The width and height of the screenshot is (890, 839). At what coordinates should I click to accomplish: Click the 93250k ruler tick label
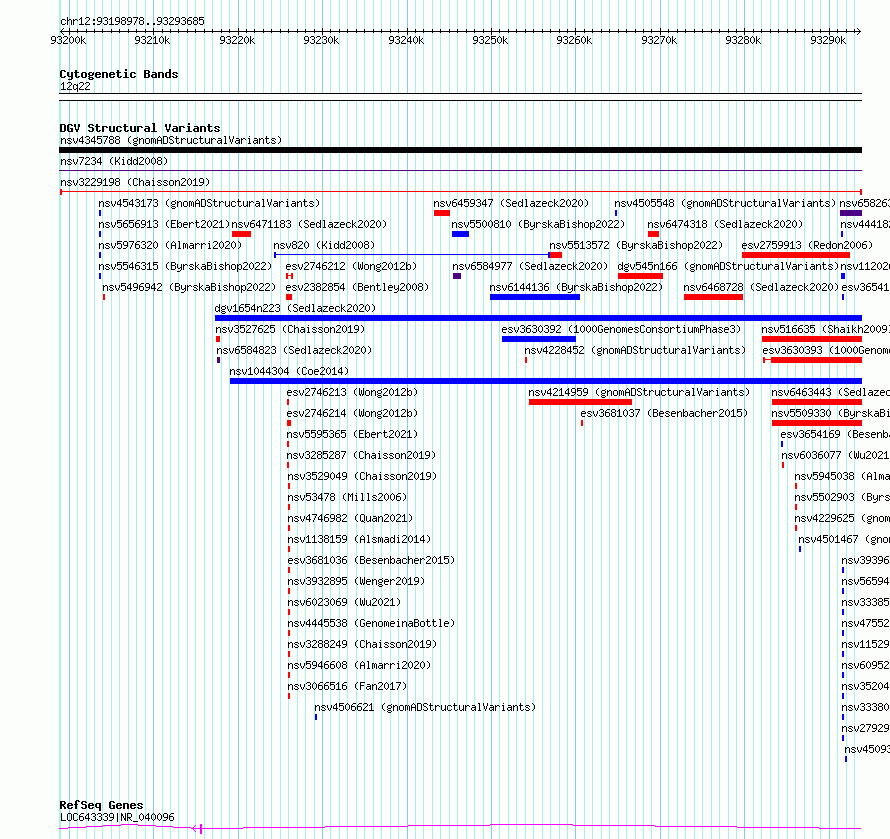click(490, 40)
